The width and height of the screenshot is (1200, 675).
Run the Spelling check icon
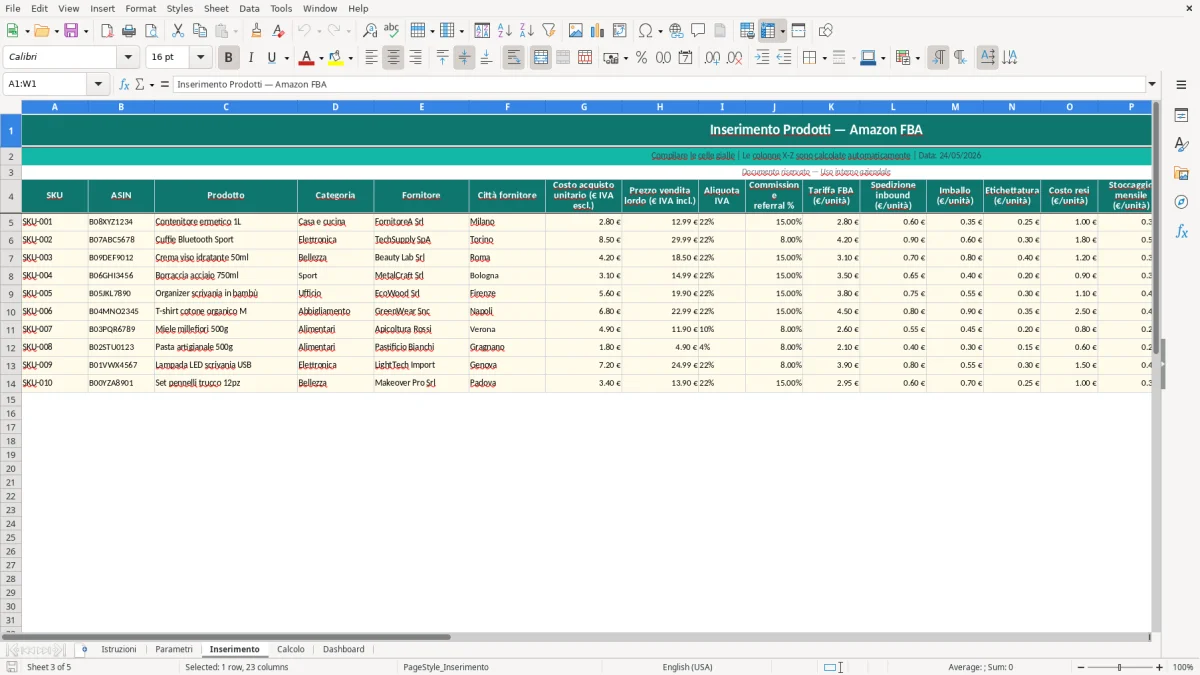point(391,31)
